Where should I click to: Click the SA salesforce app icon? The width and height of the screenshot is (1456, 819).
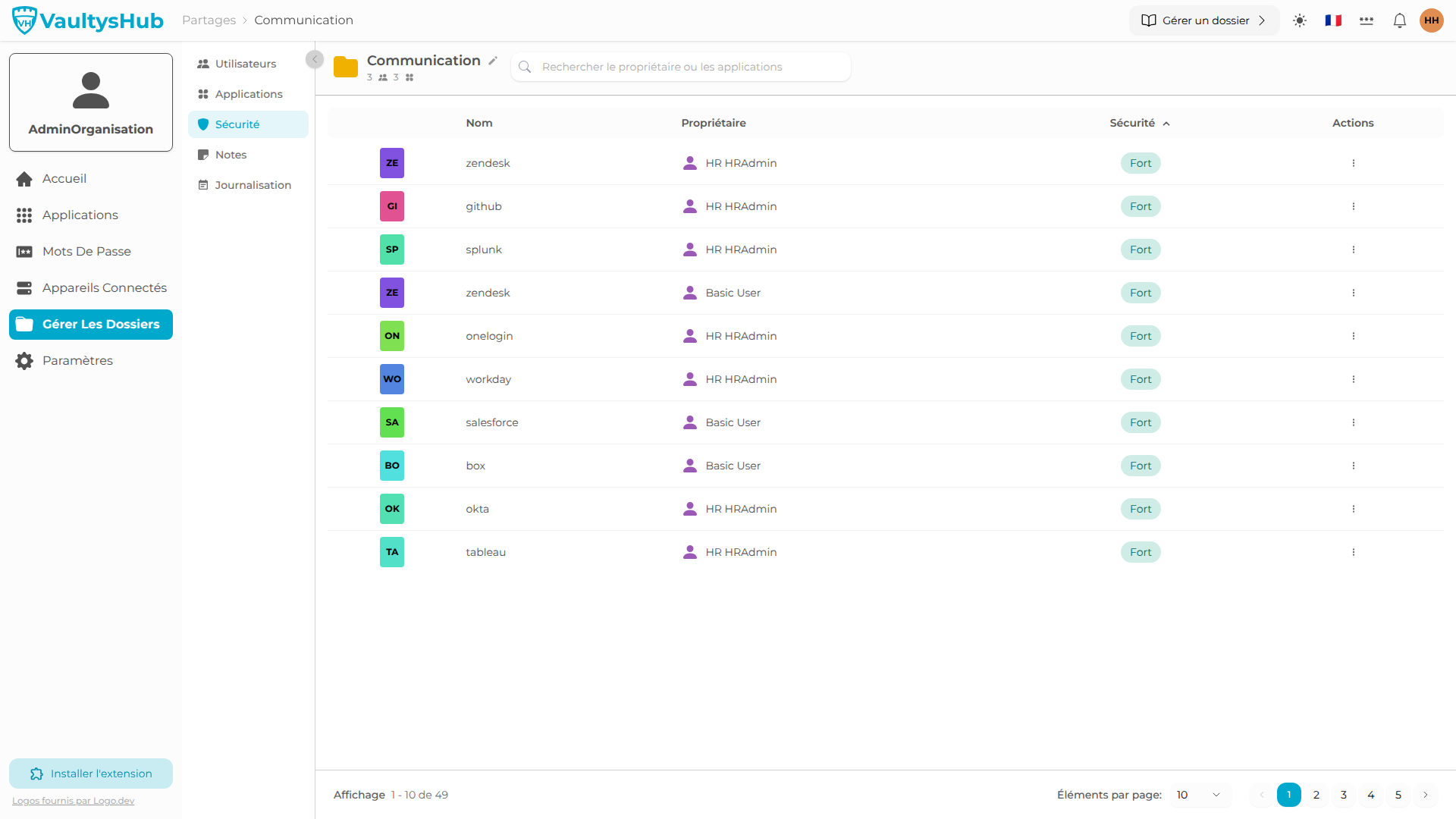[392, 422]
